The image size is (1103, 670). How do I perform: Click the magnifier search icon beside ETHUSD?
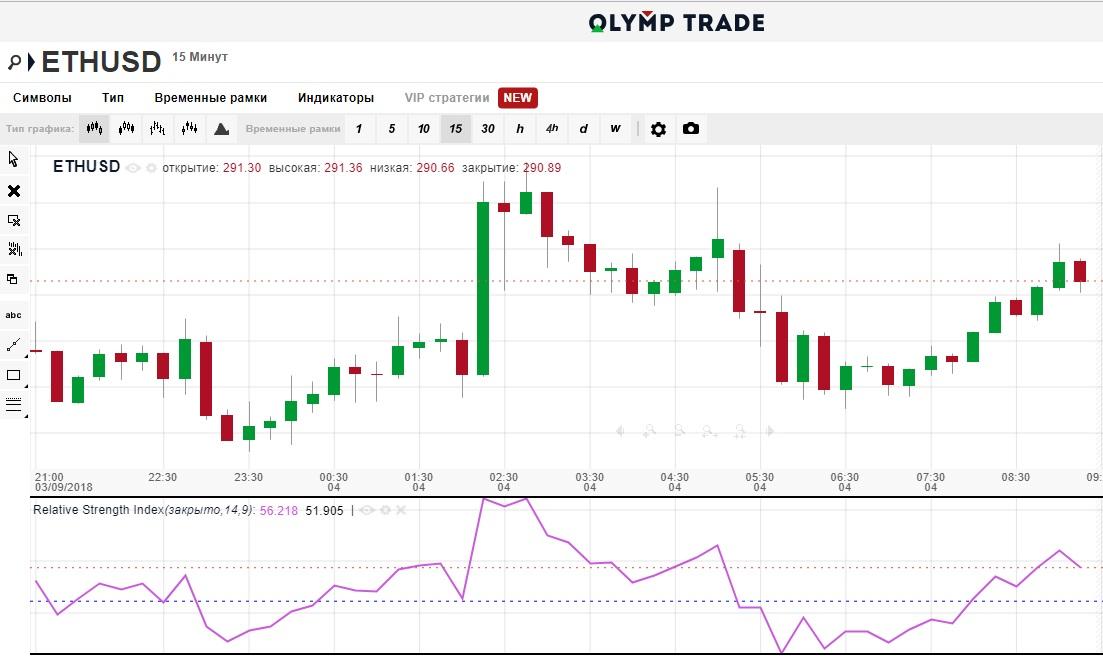(14, 62)
